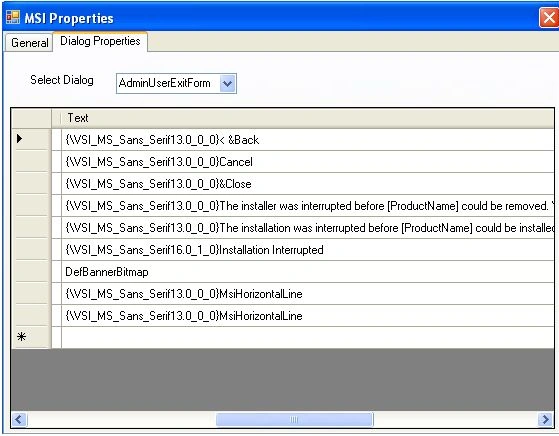Close the MSI Properties window

pyautogui.click(x=549, y=17)
